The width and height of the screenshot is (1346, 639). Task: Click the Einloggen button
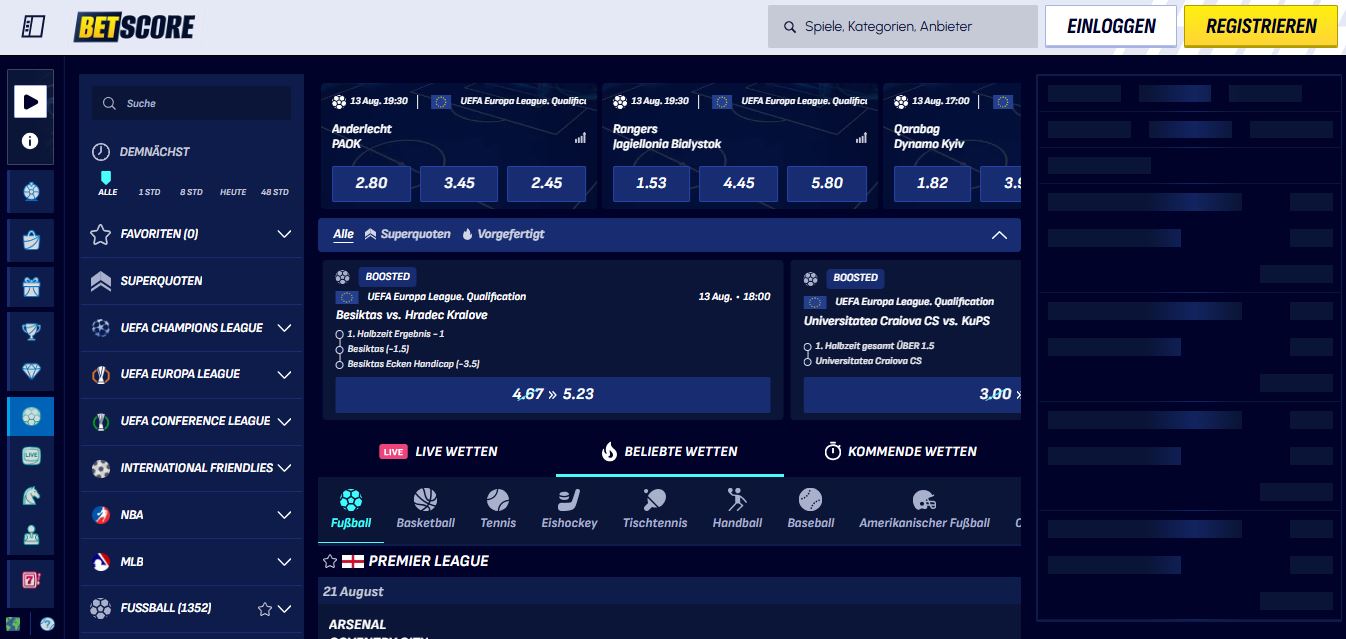click(x=1111, y=27)
